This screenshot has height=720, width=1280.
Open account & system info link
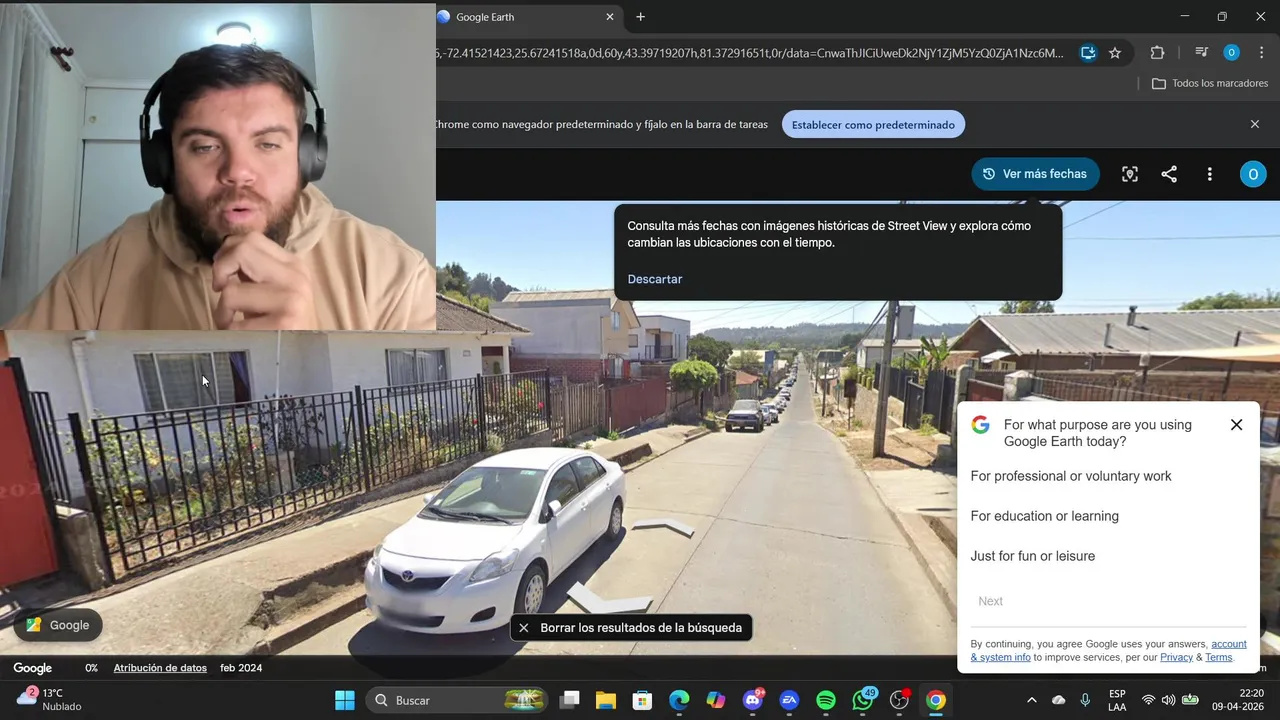[x=1108, y=650]
